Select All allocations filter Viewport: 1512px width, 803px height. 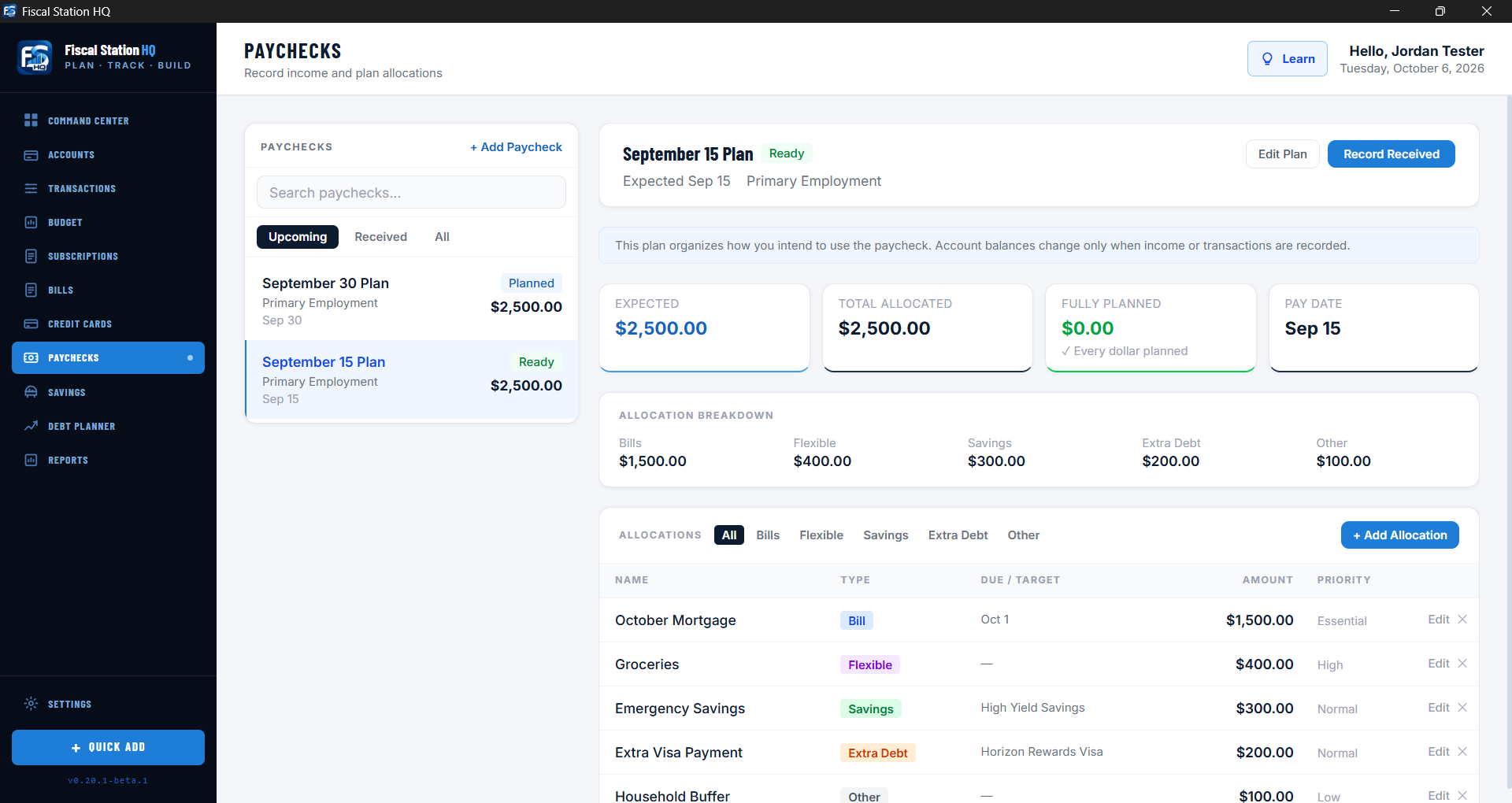coord(729,535)
